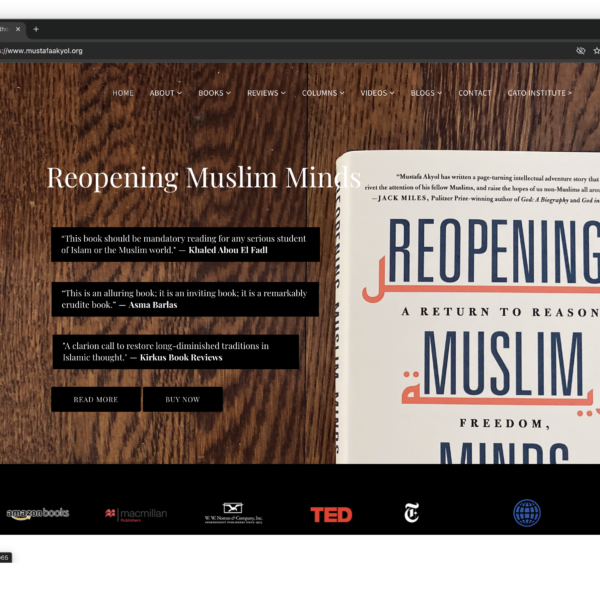Open the TED logo link
Viewport: 600px width, 600px height.
pos(331,514)
